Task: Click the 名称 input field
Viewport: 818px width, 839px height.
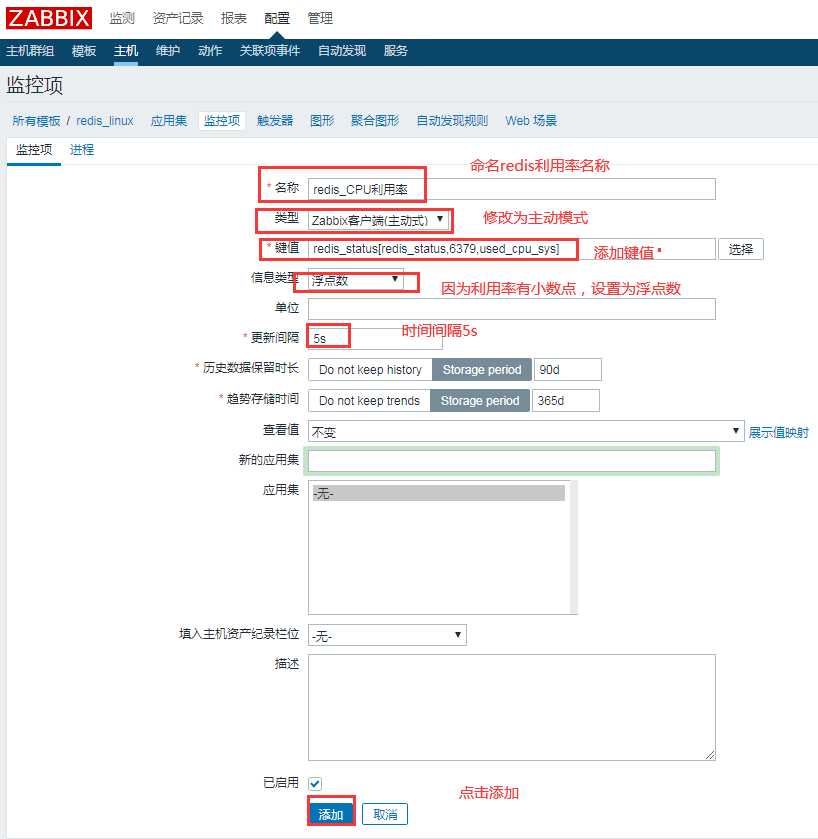Action: click(511, 189)
